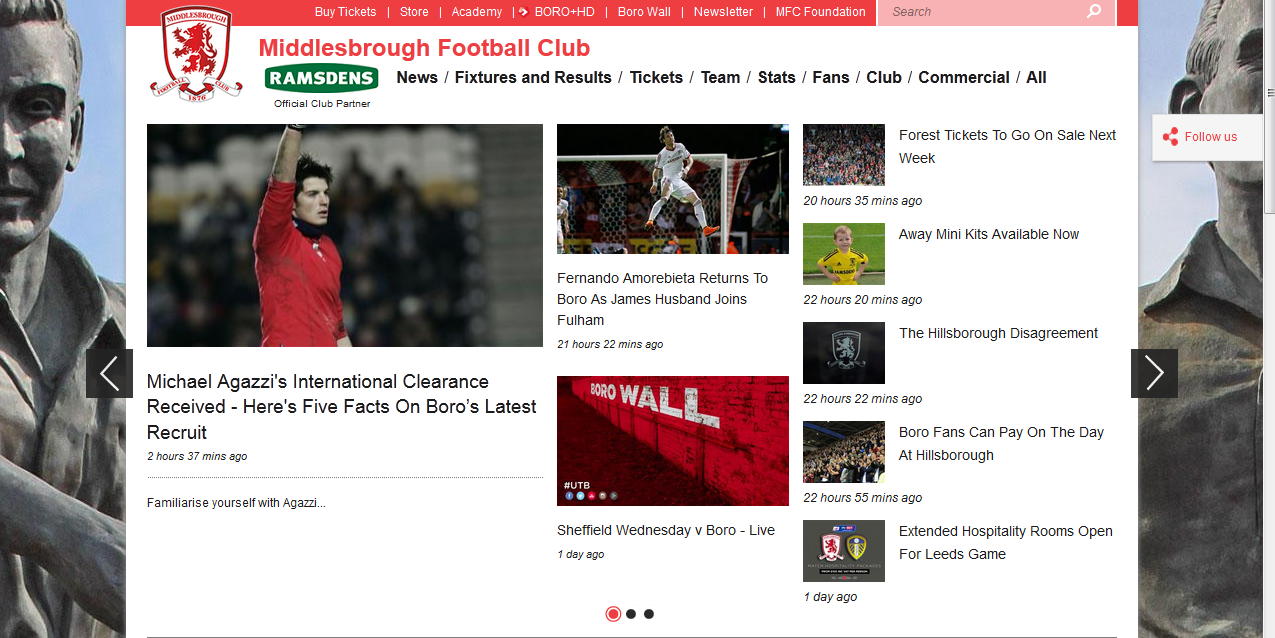
Task: Click the Middlesbrough club crest logo
Action: click(196, 54)
